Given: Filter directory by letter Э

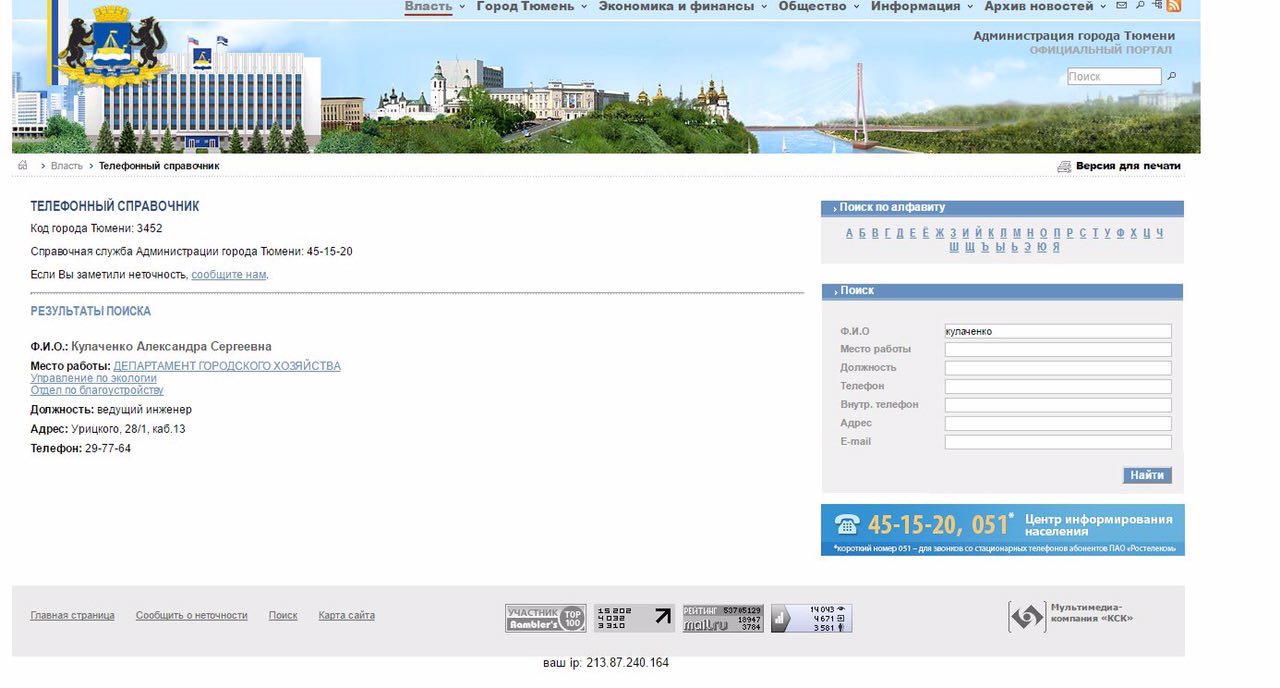Looking at the screenshot, I should point(1028,247).
